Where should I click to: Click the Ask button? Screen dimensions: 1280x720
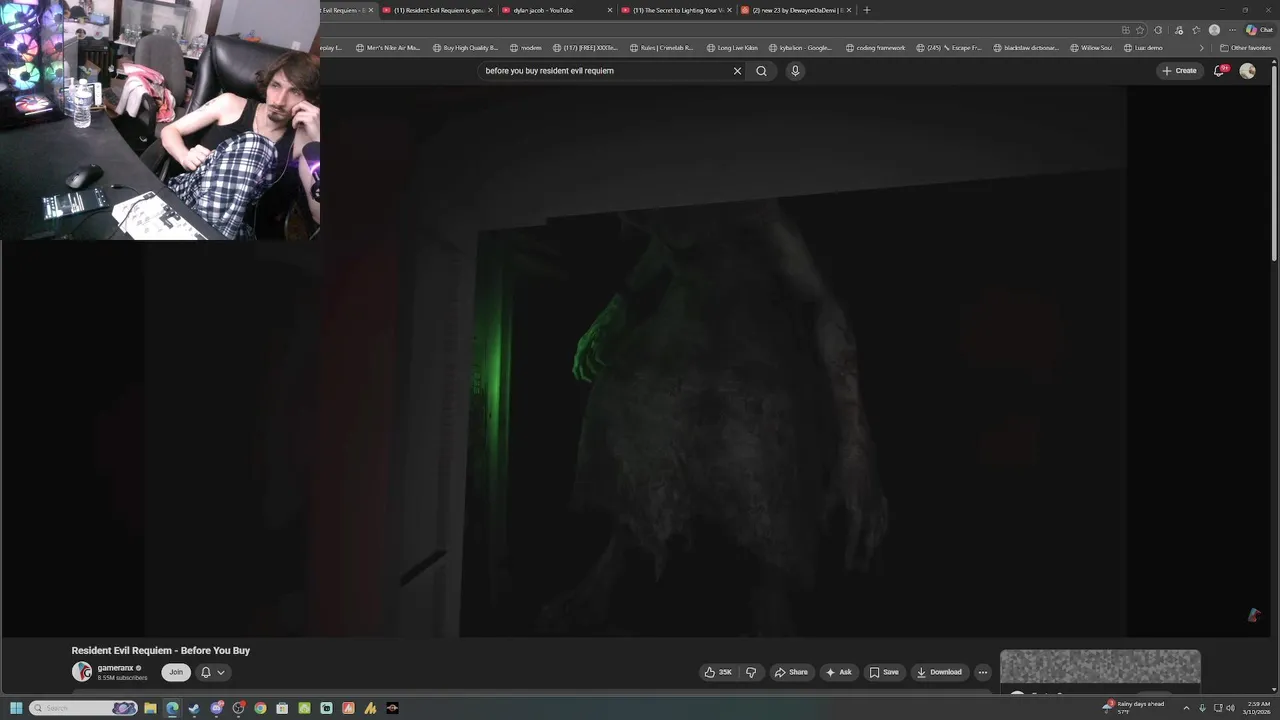tap(838, 672)
